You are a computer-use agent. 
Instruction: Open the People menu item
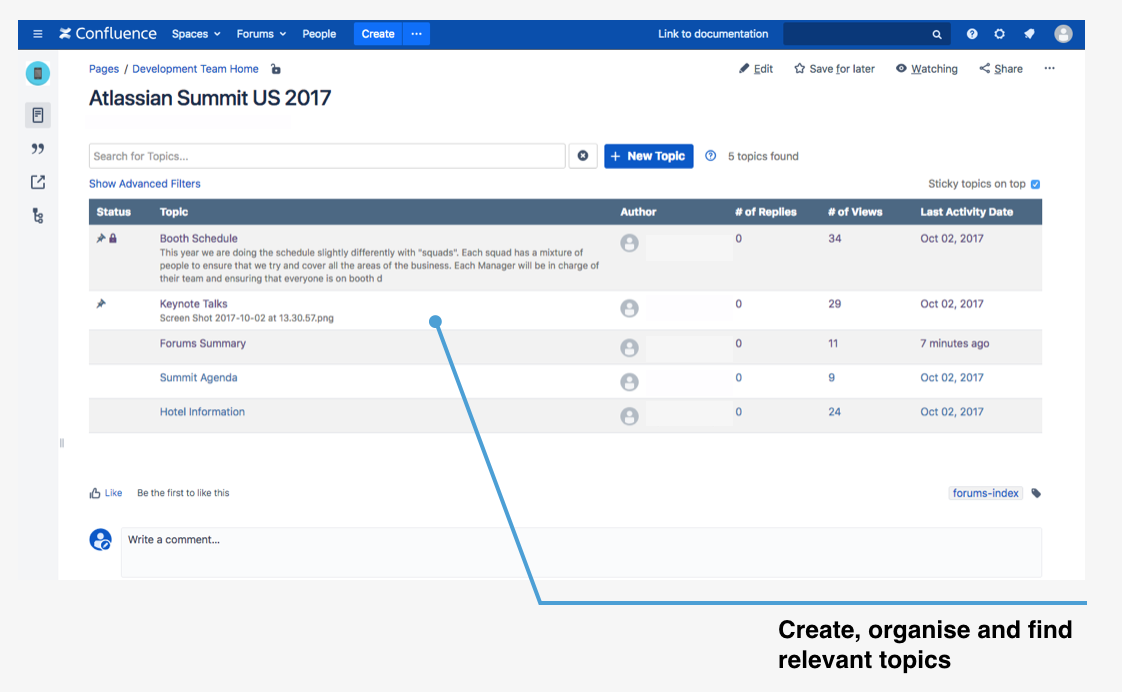point(319,34)
